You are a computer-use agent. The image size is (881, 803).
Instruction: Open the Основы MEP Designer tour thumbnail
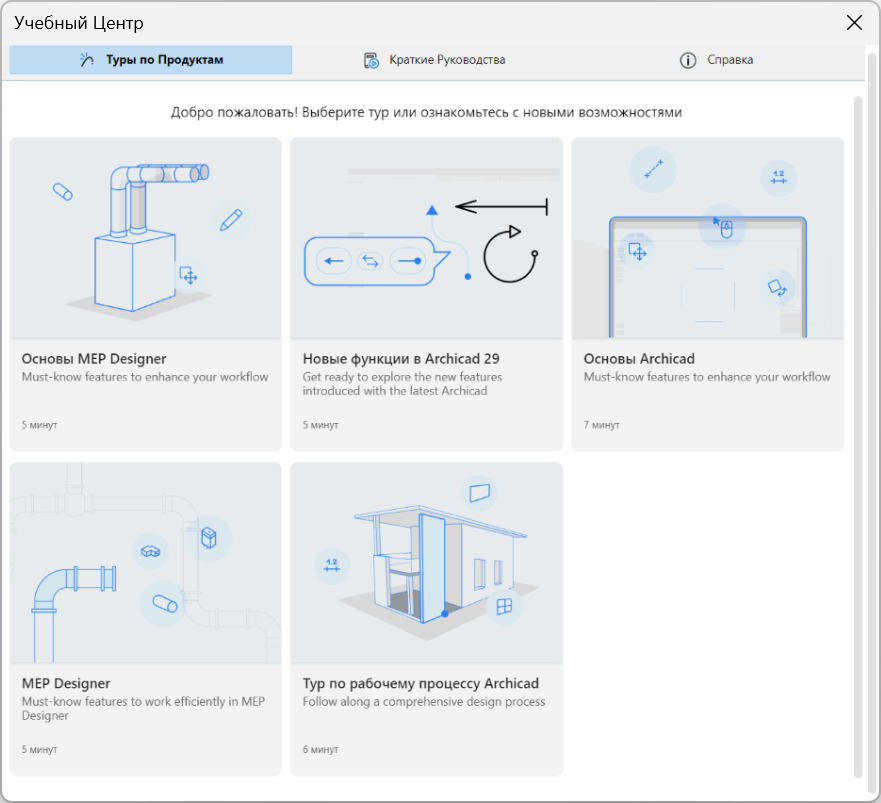coord(146,238)
